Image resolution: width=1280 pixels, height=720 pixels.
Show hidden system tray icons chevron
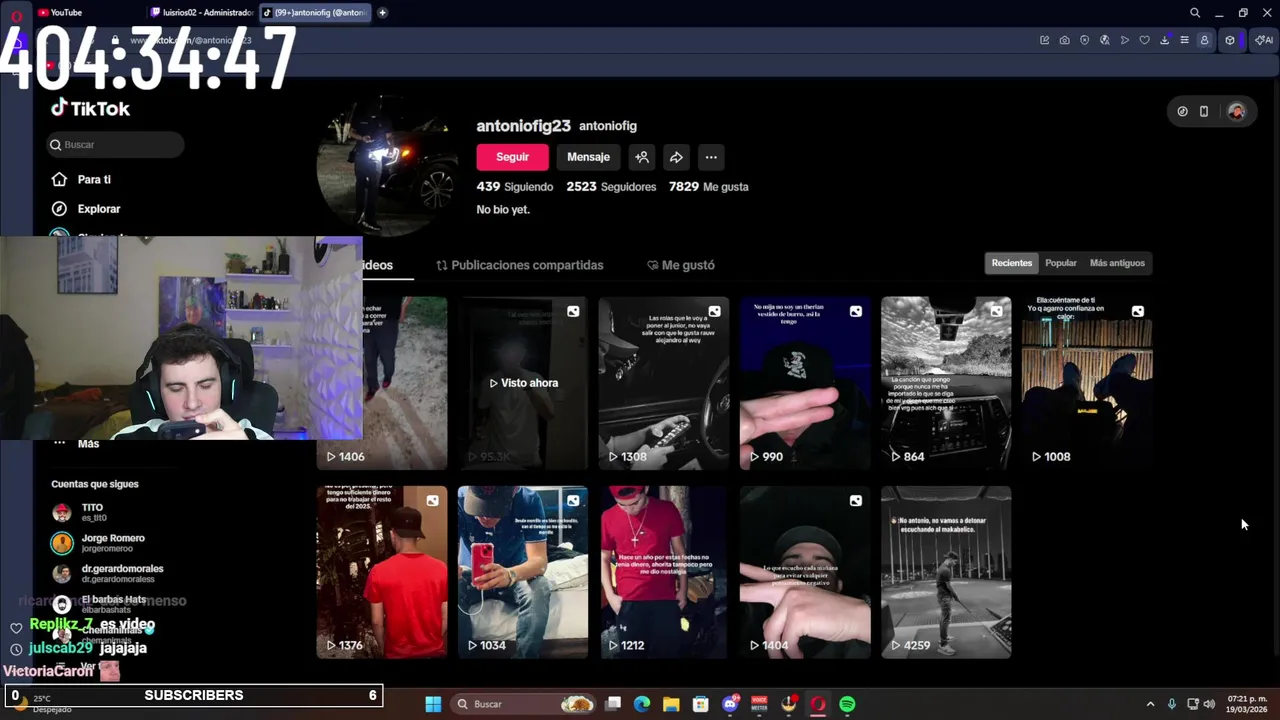coord(1150,704)
